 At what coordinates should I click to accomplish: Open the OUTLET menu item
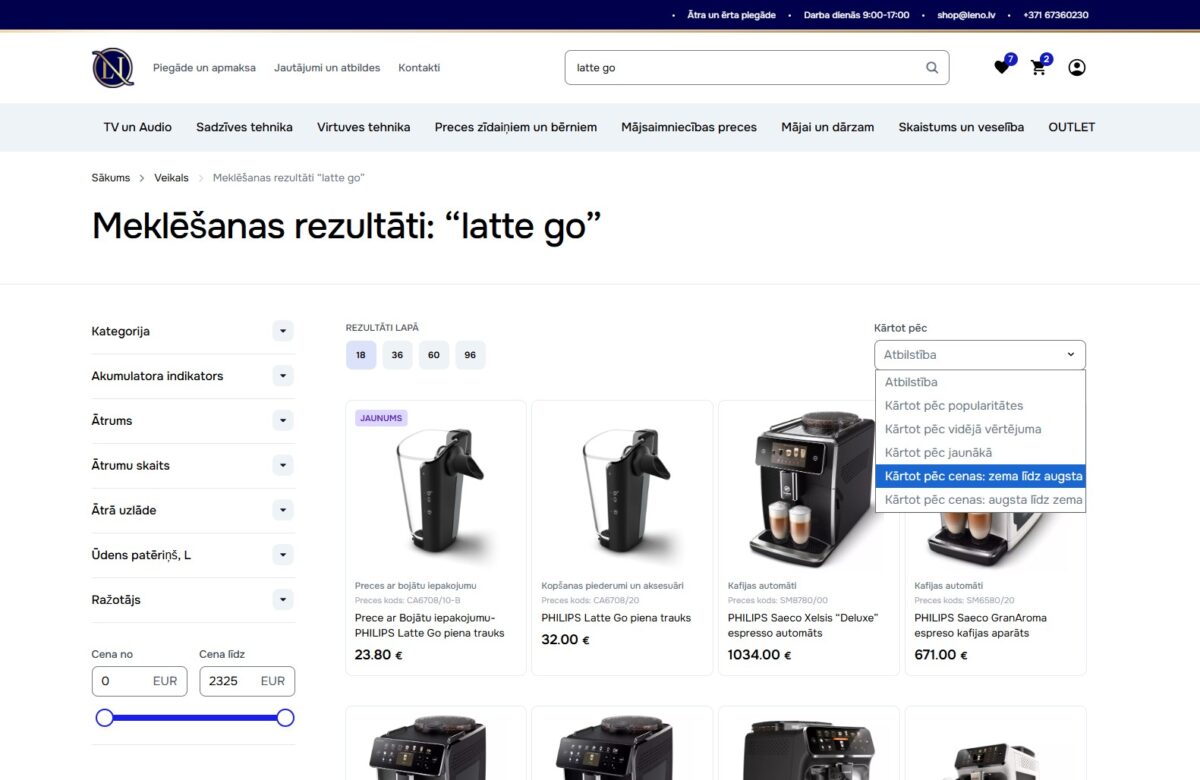(1071, 127)
